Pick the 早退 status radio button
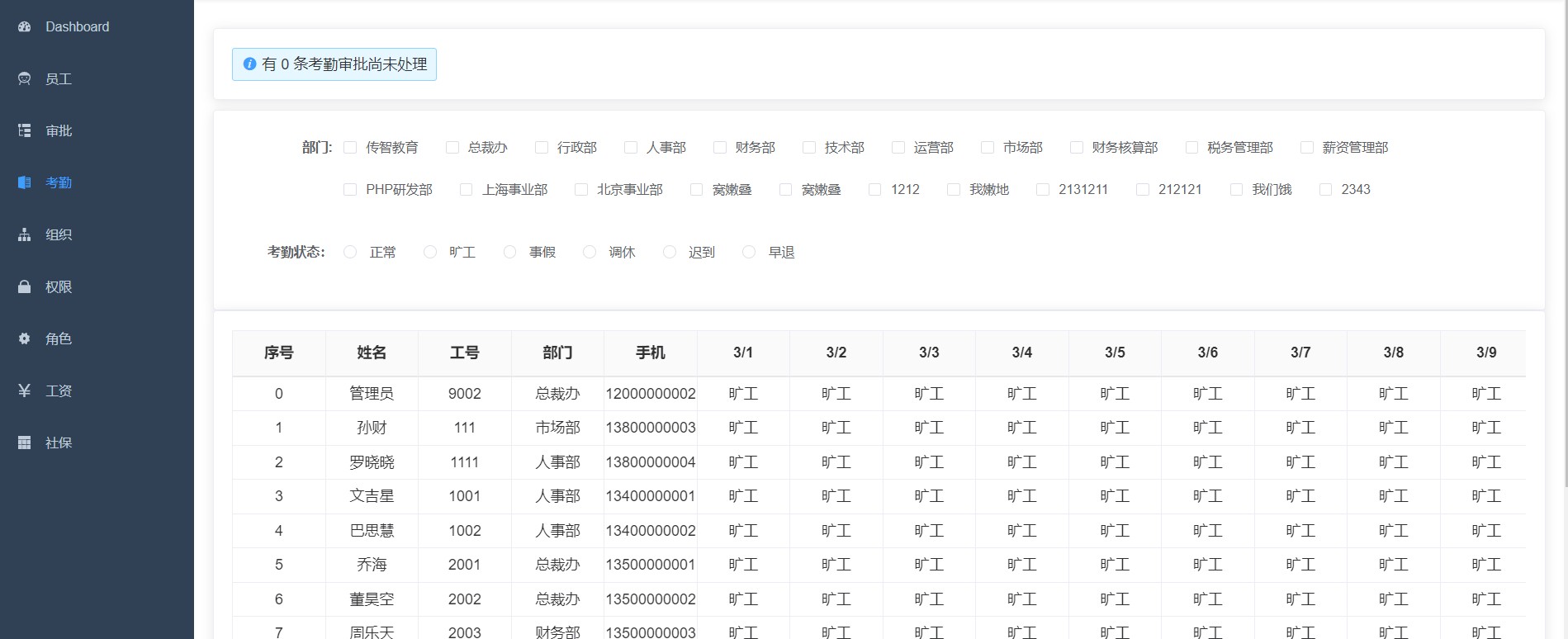This screenshot has height=639, width=1568. [x=749, y=252]
